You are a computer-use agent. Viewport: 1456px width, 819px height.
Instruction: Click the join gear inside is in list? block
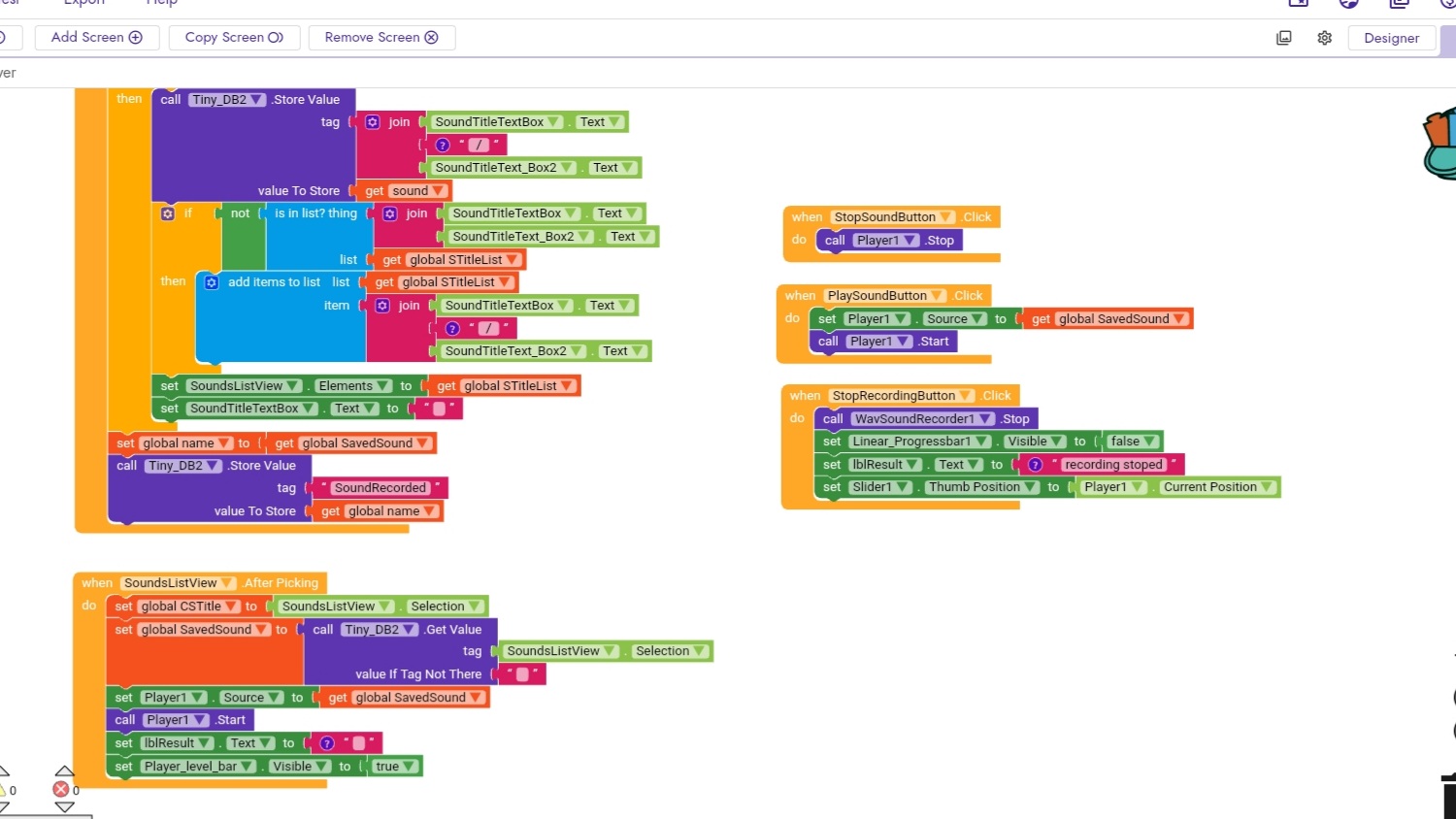coord(390,213)
